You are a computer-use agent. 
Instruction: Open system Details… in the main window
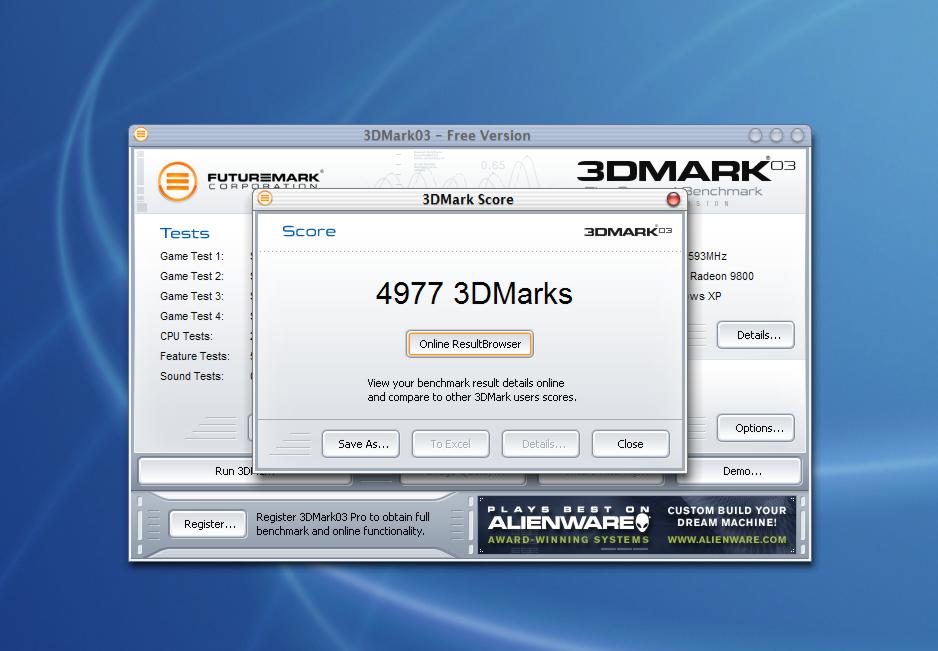(x=756, y=335)
